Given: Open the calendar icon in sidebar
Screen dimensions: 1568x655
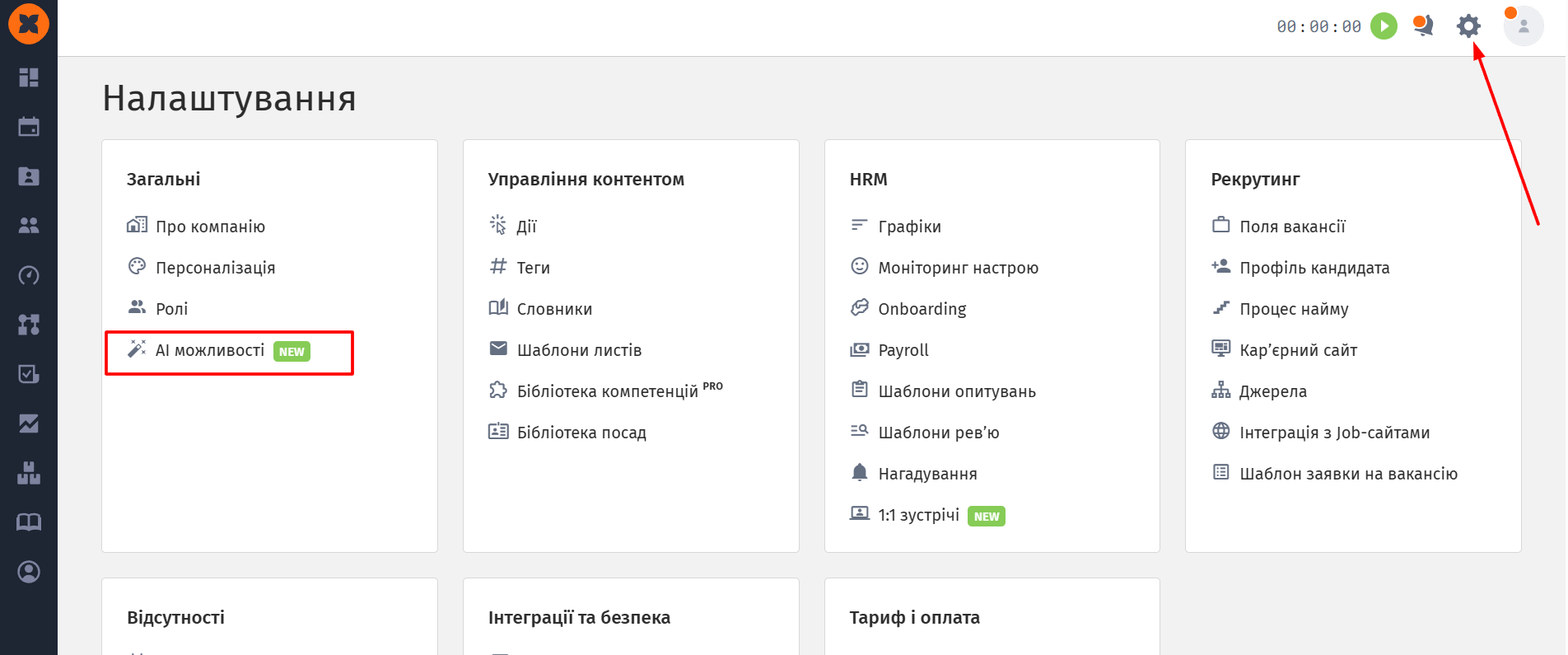Looking at the screenshot, I should click(x=29, y=127).
